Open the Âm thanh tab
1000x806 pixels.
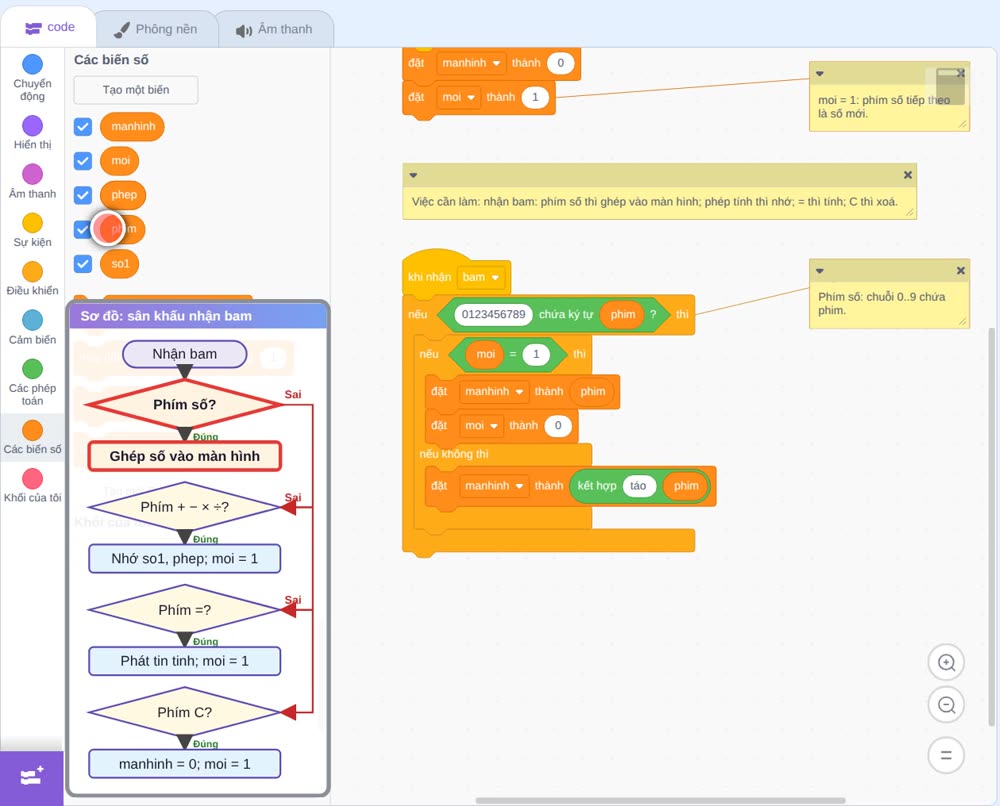[x=274, y=29]
